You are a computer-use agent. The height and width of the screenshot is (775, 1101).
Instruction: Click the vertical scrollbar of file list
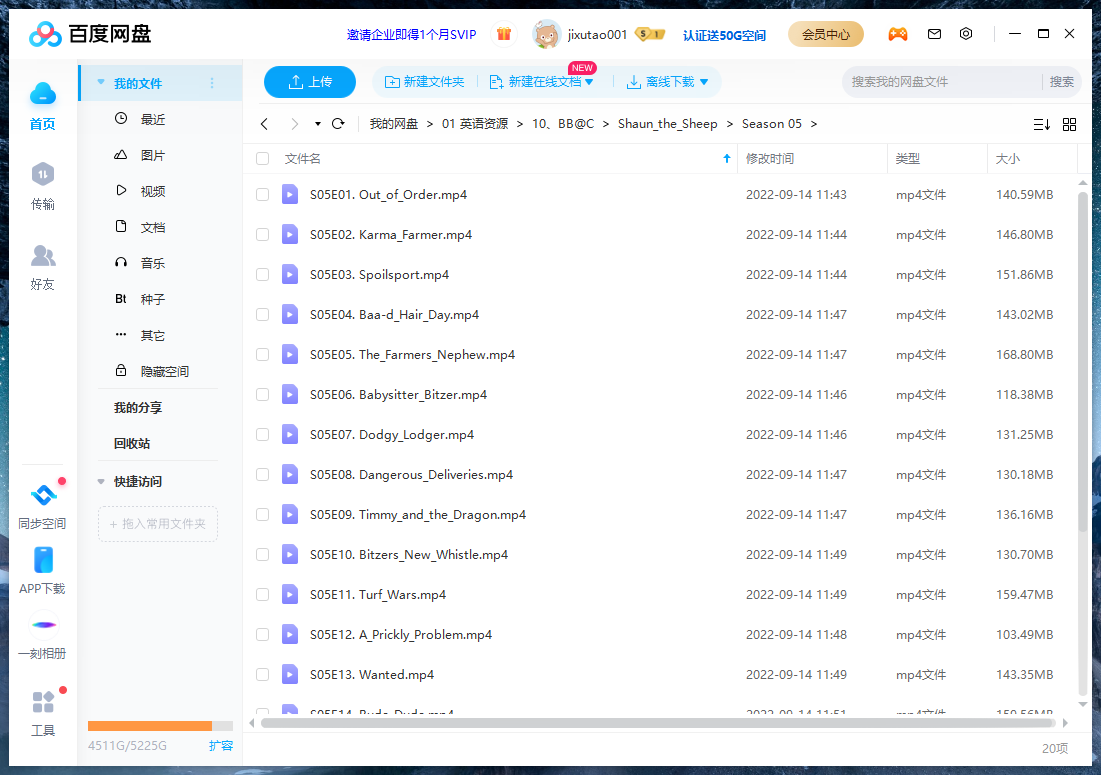(1083, 362)
